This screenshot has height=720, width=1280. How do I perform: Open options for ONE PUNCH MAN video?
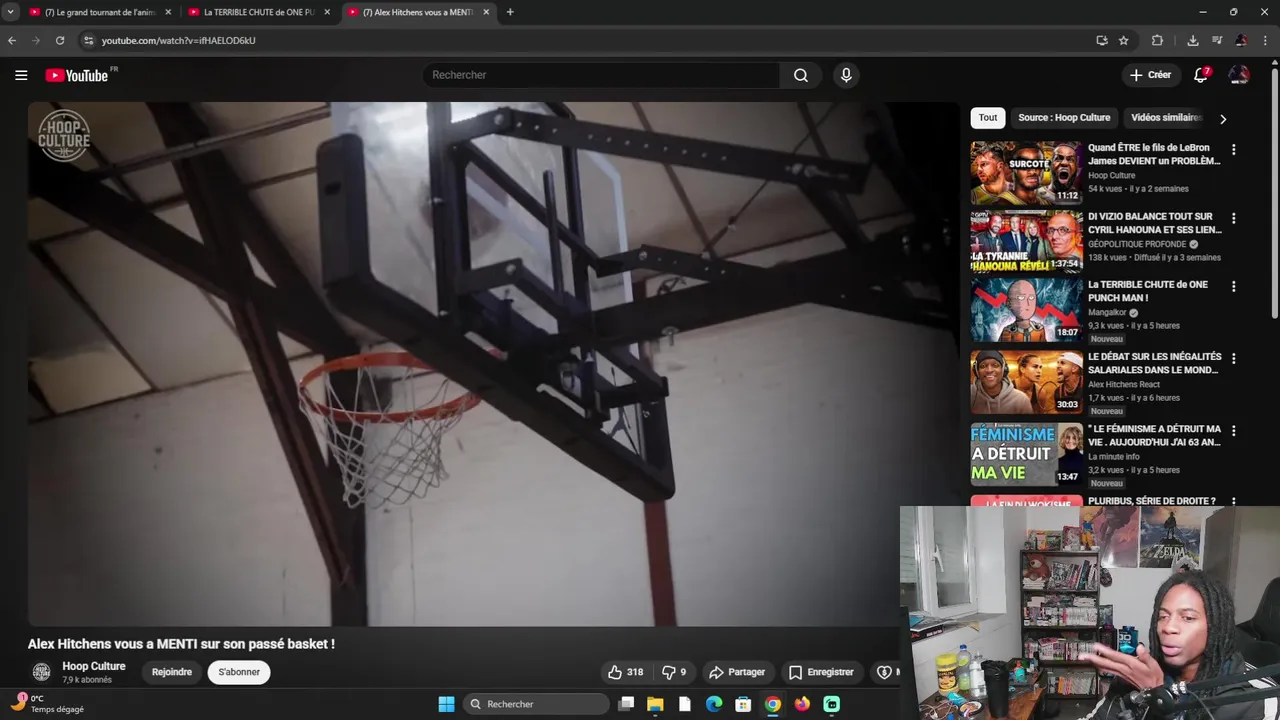click(x=1233, y=286)
